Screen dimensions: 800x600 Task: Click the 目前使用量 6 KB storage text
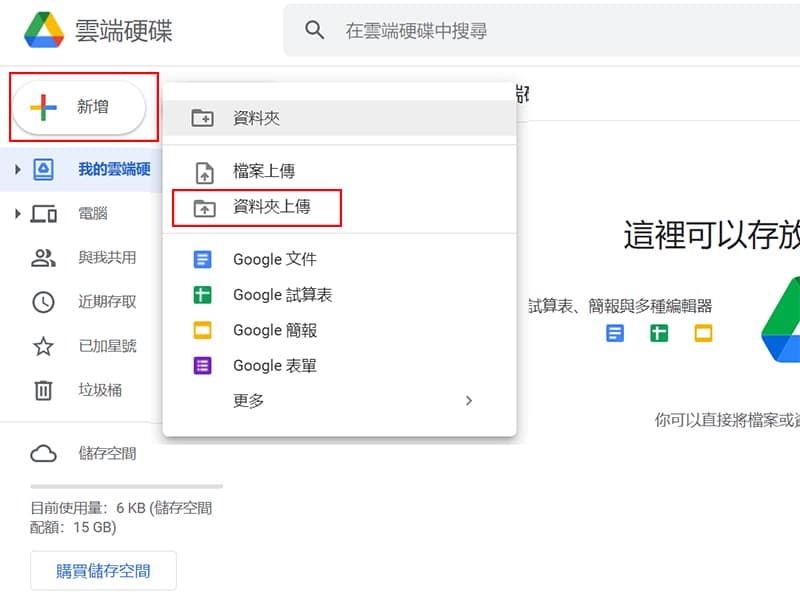[x=121, y=517]
